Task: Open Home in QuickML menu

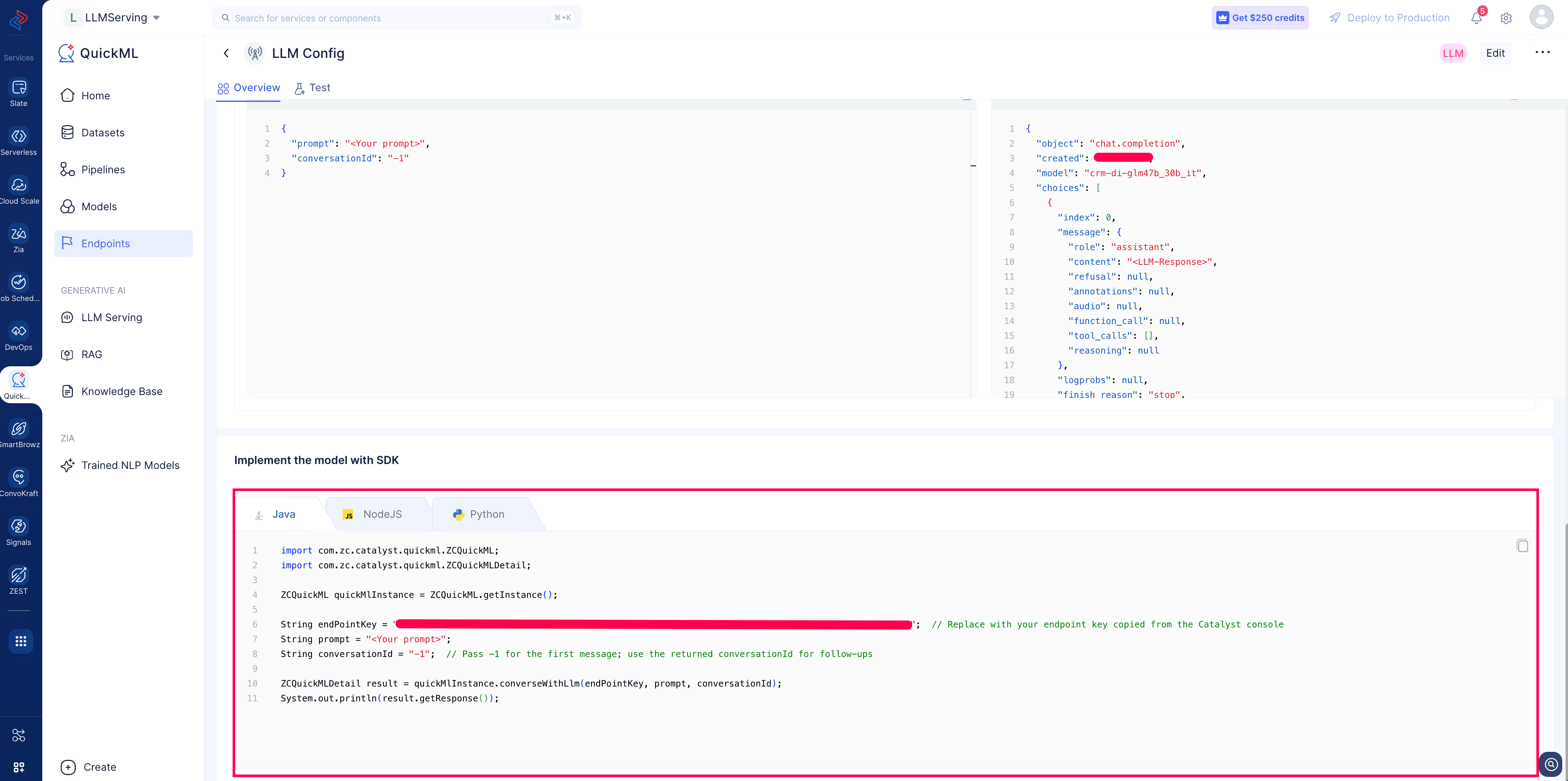Action: click(x=124, y=96)
